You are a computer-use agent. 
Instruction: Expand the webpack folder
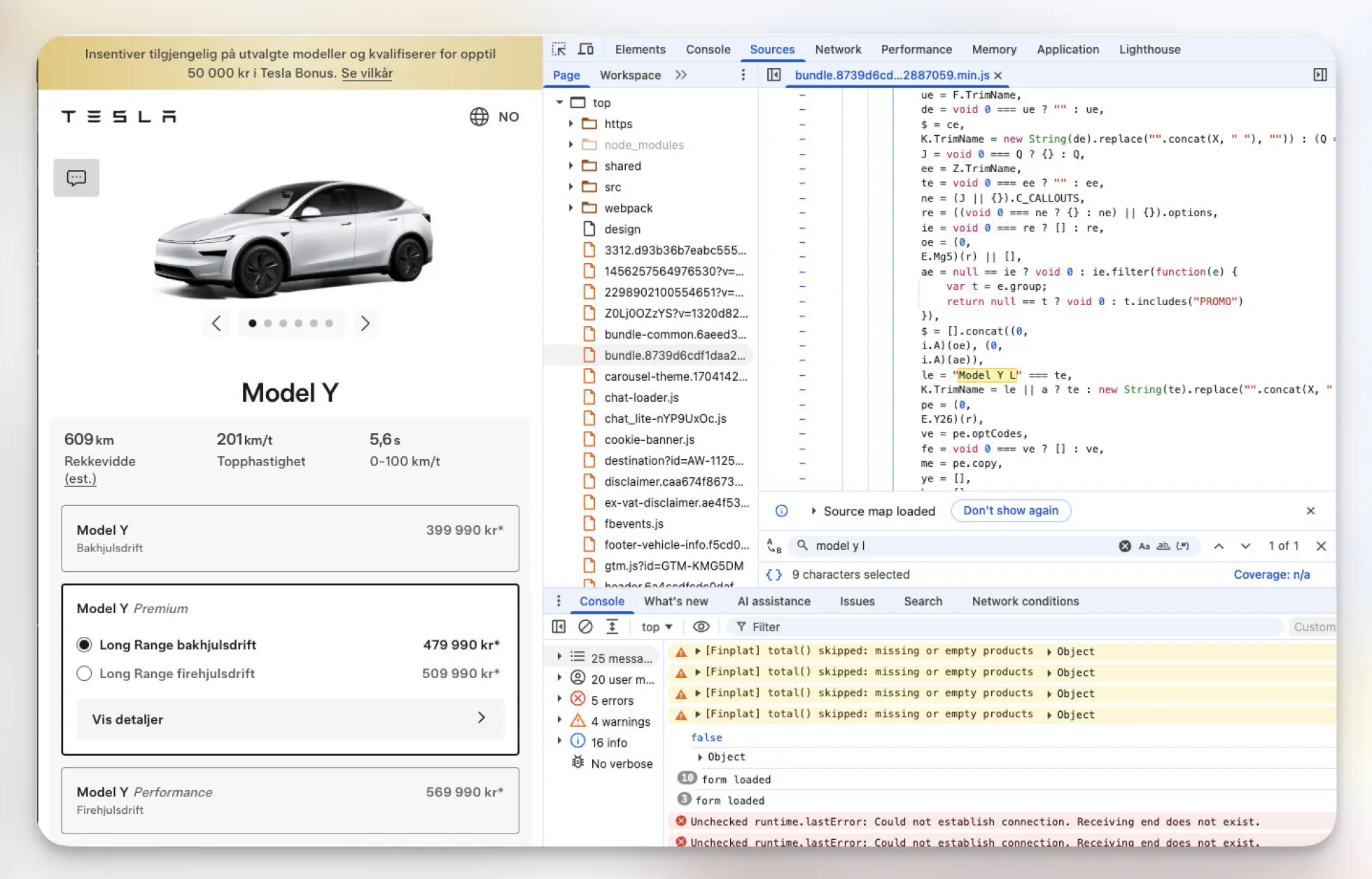tap(570, 208)
